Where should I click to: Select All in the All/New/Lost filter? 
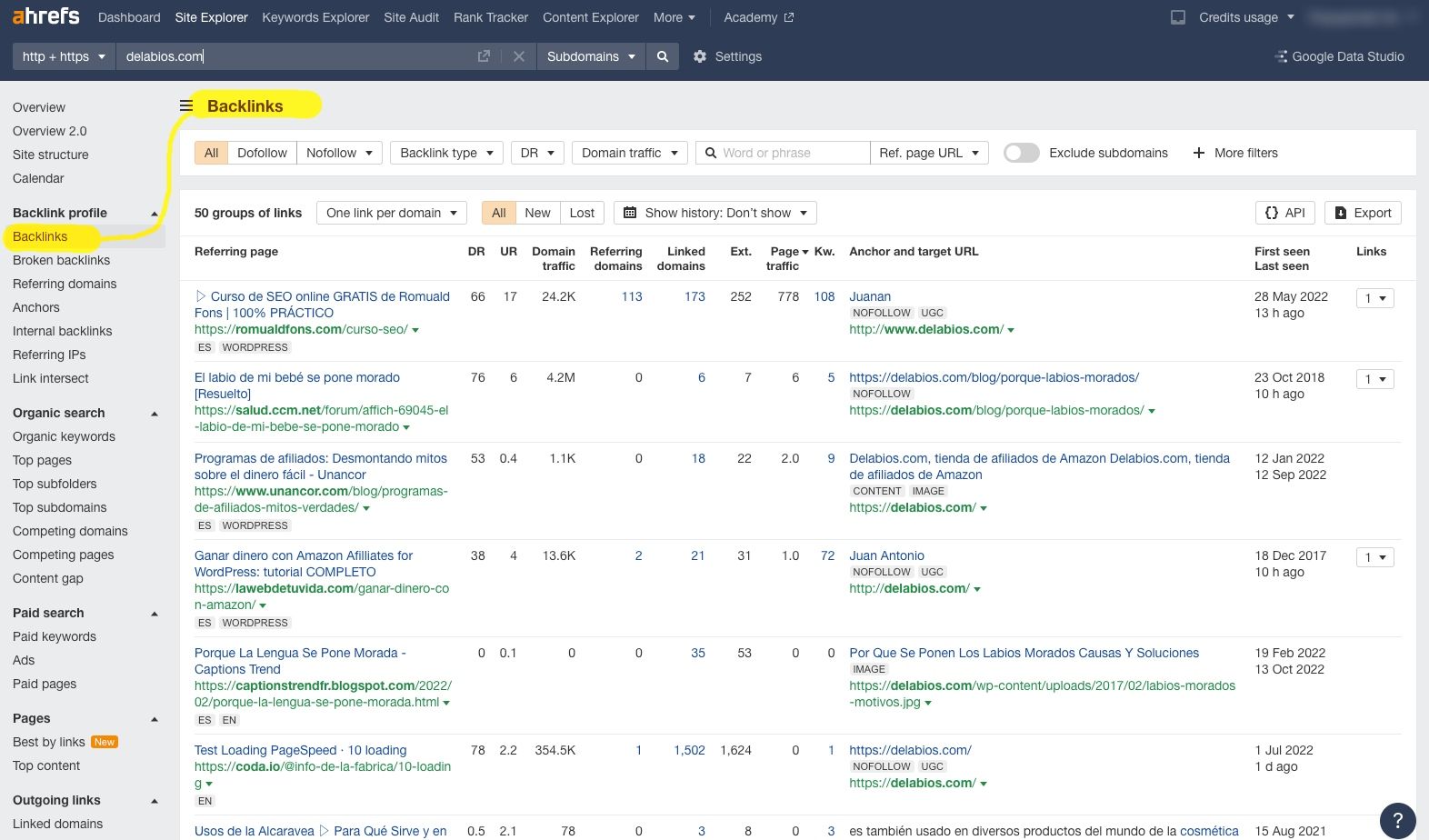[x=498, y=213]
